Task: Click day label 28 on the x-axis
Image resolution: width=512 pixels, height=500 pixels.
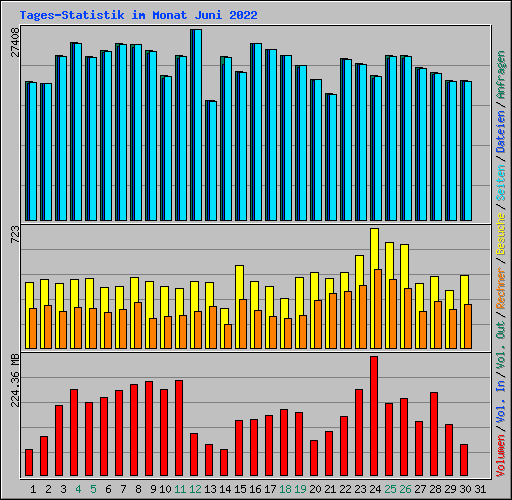Action: click(435, 489)
